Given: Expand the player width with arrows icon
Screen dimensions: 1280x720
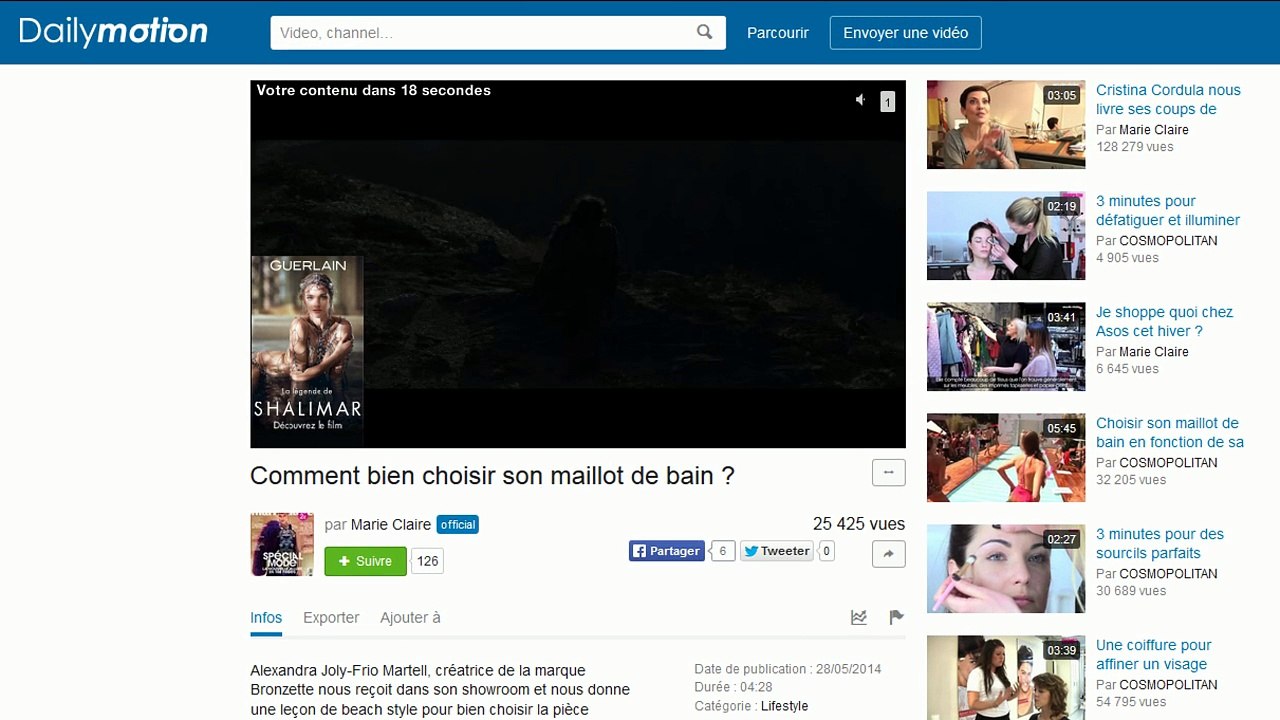Looking at the screenshot, I should 888,472.
